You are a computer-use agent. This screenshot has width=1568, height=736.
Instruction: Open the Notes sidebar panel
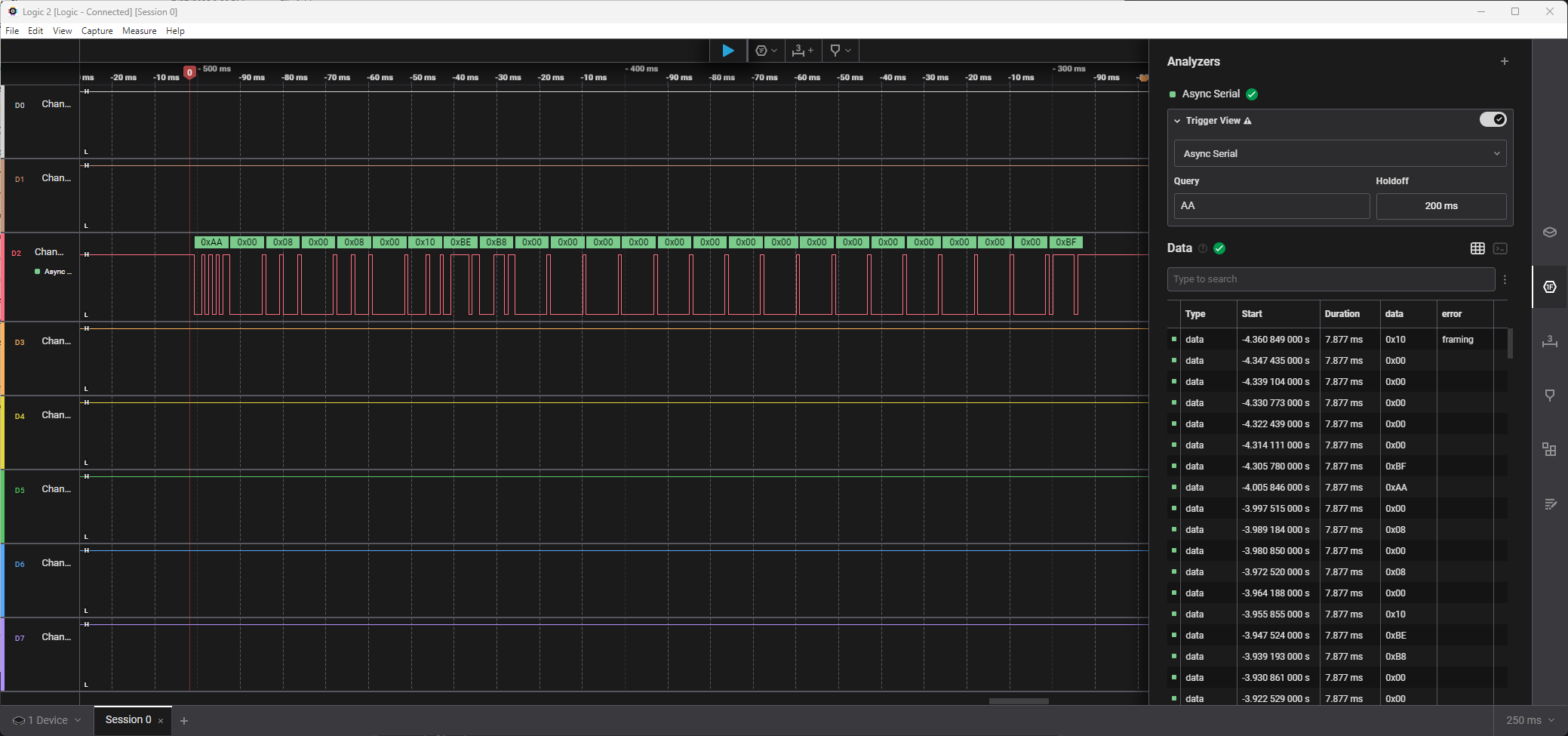(x=1549, y=503)
